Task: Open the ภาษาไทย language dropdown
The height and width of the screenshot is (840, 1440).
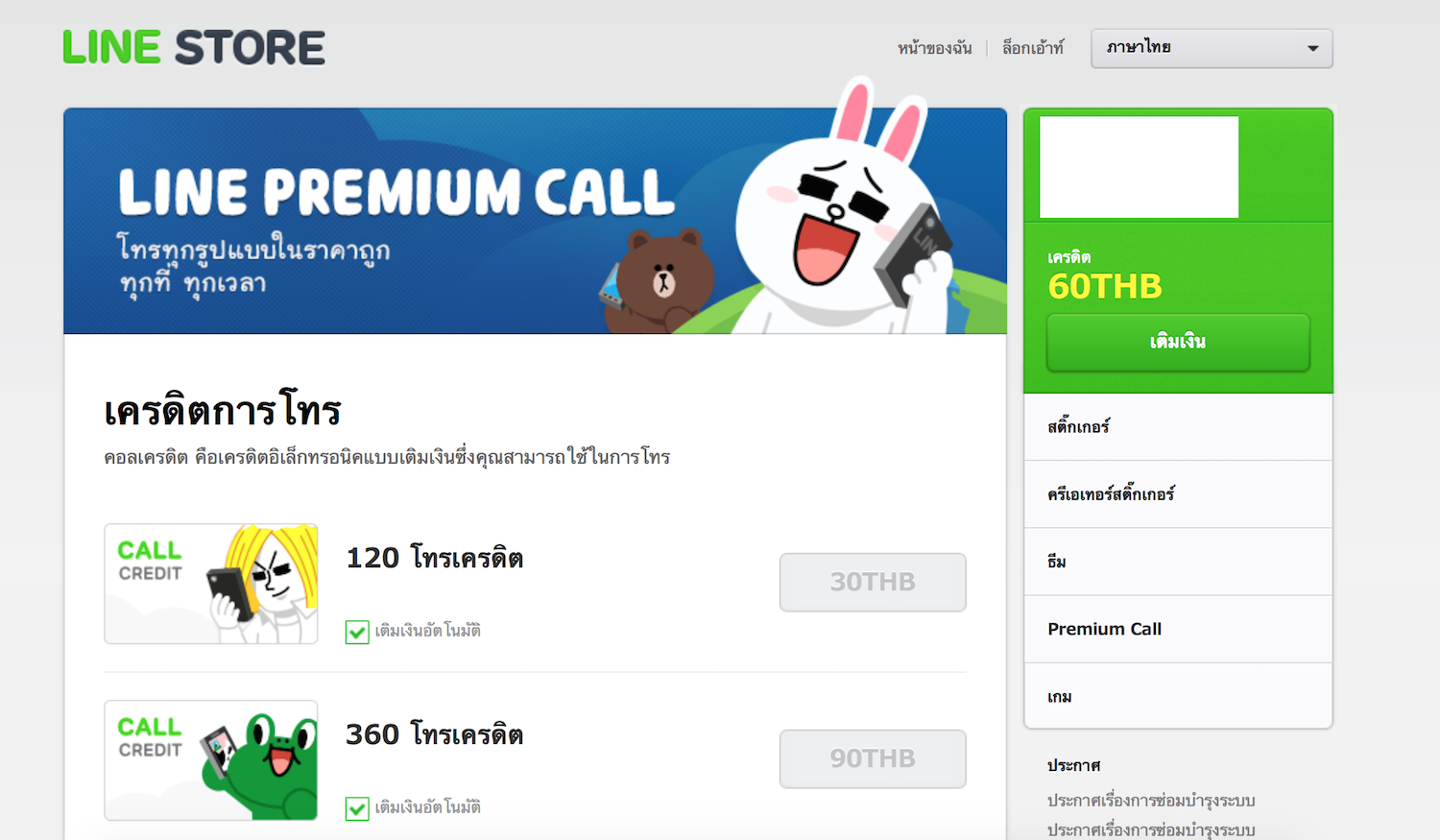Action: coord(1212,48)
